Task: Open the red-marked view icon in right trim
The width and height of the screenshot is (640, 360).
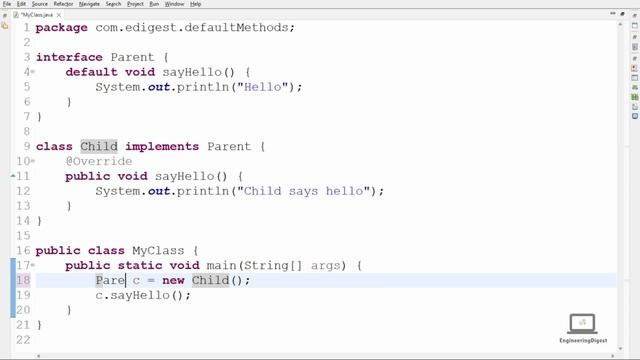Action: point(635,68)
